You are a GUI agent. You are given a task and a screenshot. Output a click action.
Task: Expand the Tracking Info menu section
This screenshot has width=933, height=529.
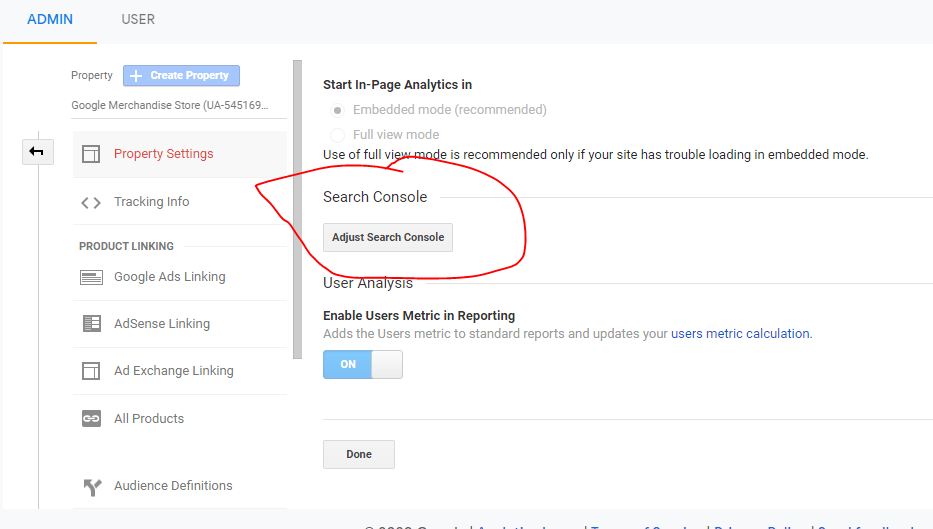click(x=151, y=202)
